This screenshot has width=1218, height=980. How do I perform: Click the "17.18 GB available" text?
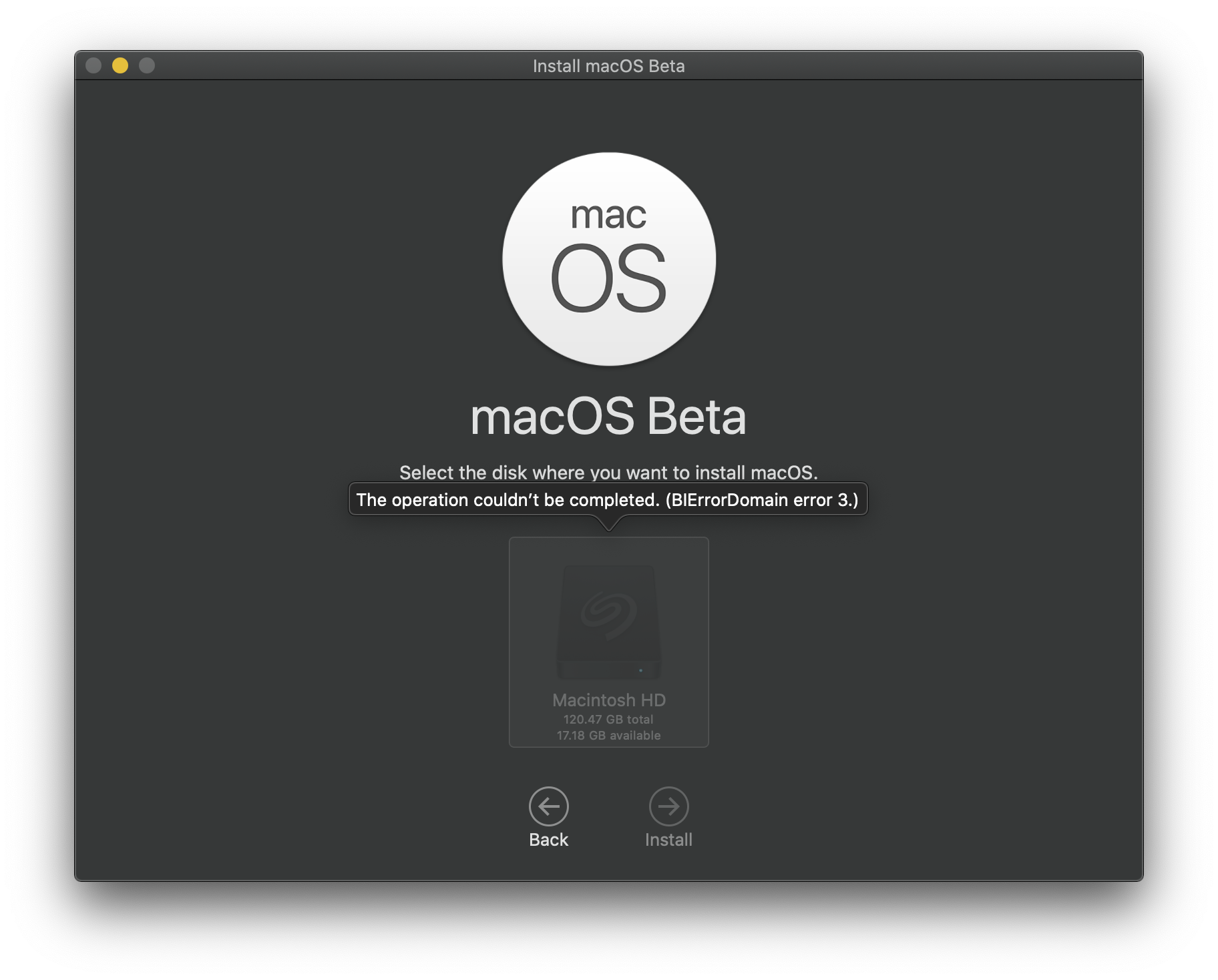[609, 736]
